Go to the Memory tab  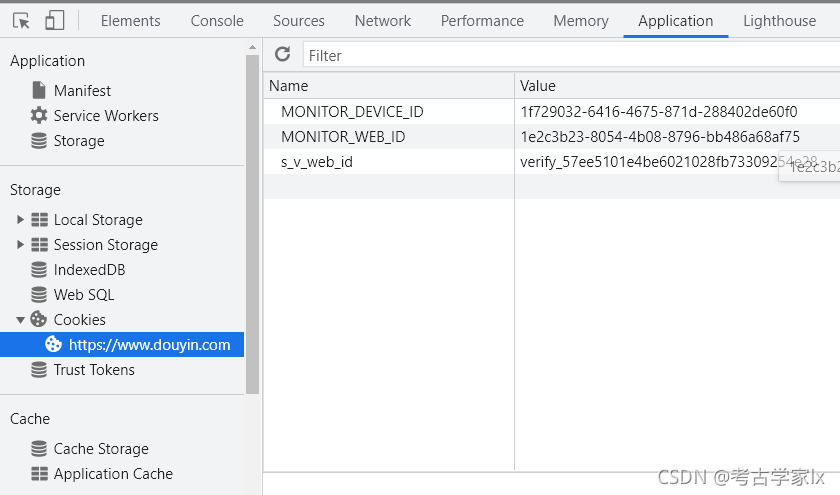(581, 21)
